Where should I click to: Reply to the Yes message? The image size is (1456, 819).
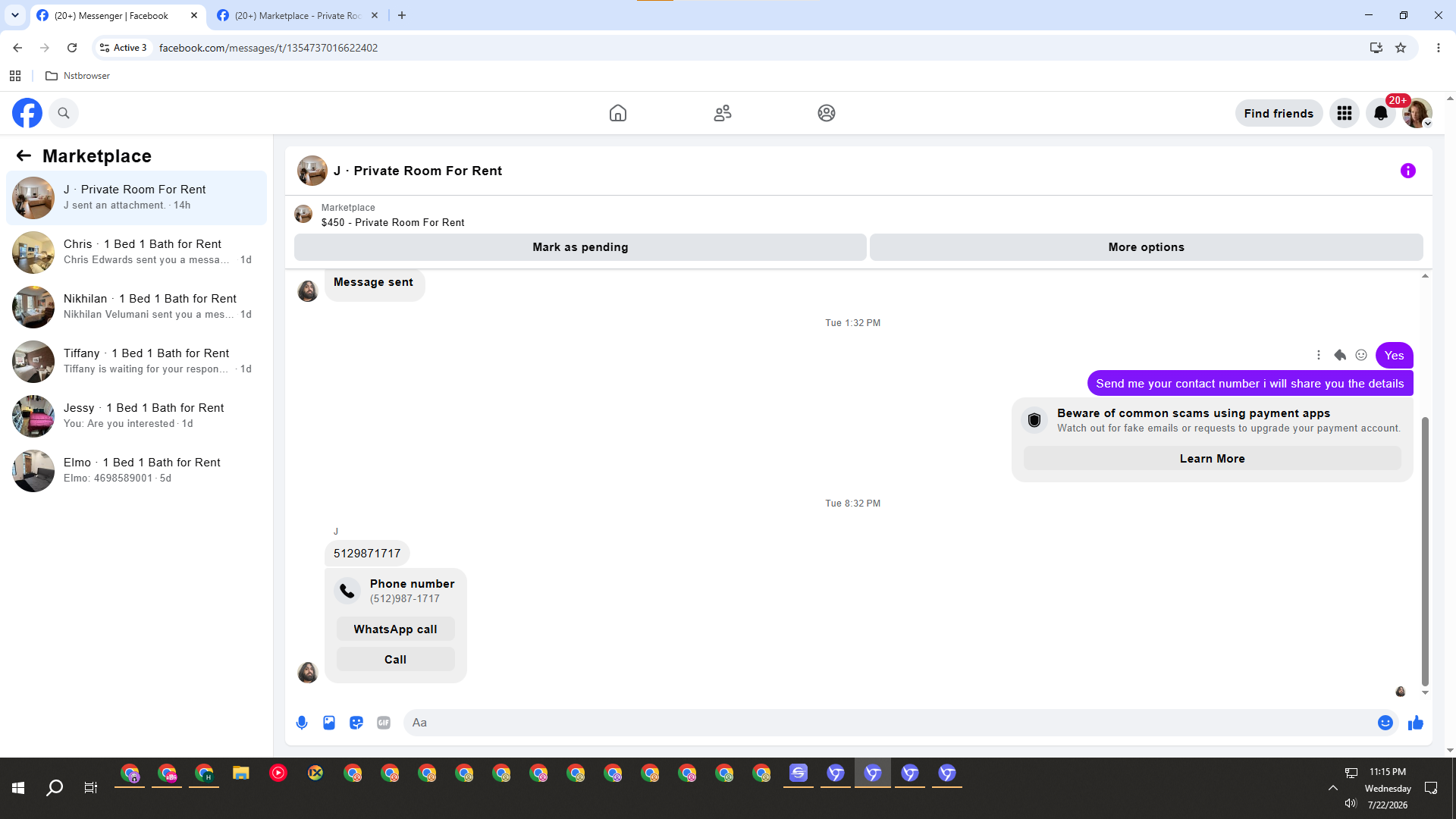pos(1340,355)
